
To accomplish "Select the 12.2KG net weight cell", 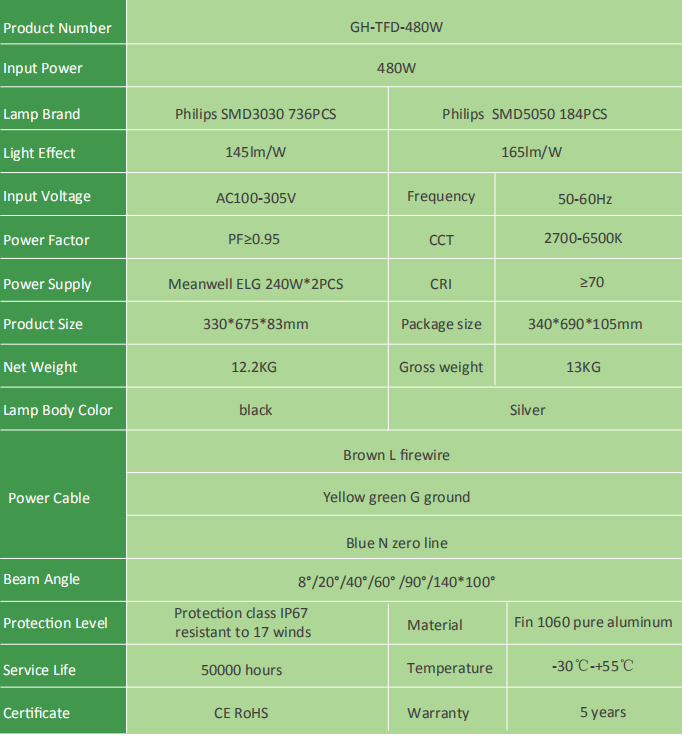I will 257,367.
